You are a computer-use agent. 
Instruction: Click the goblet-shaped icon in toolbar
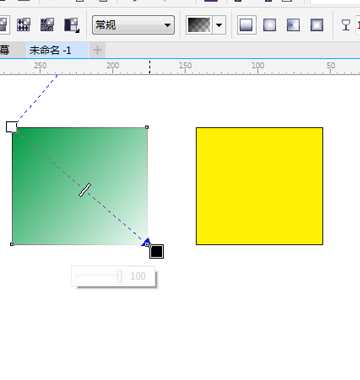click(x=346, y=25)
